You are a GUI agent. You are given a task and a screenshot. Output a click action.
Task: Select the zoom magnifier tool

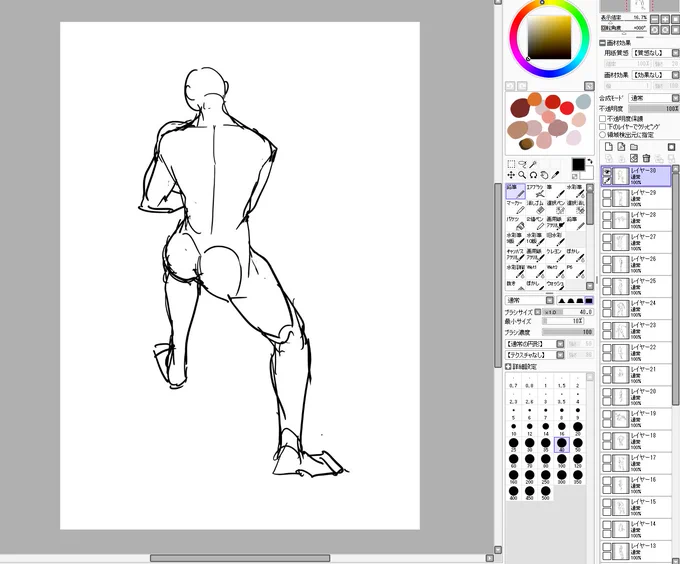(522, 175)
